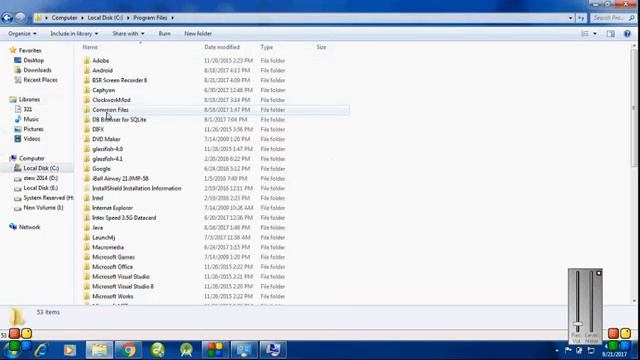Image resolution: width=640 pixels, height=360 pixels.
Task: Open Downloads in Favorites
Action: click(37, 70)
